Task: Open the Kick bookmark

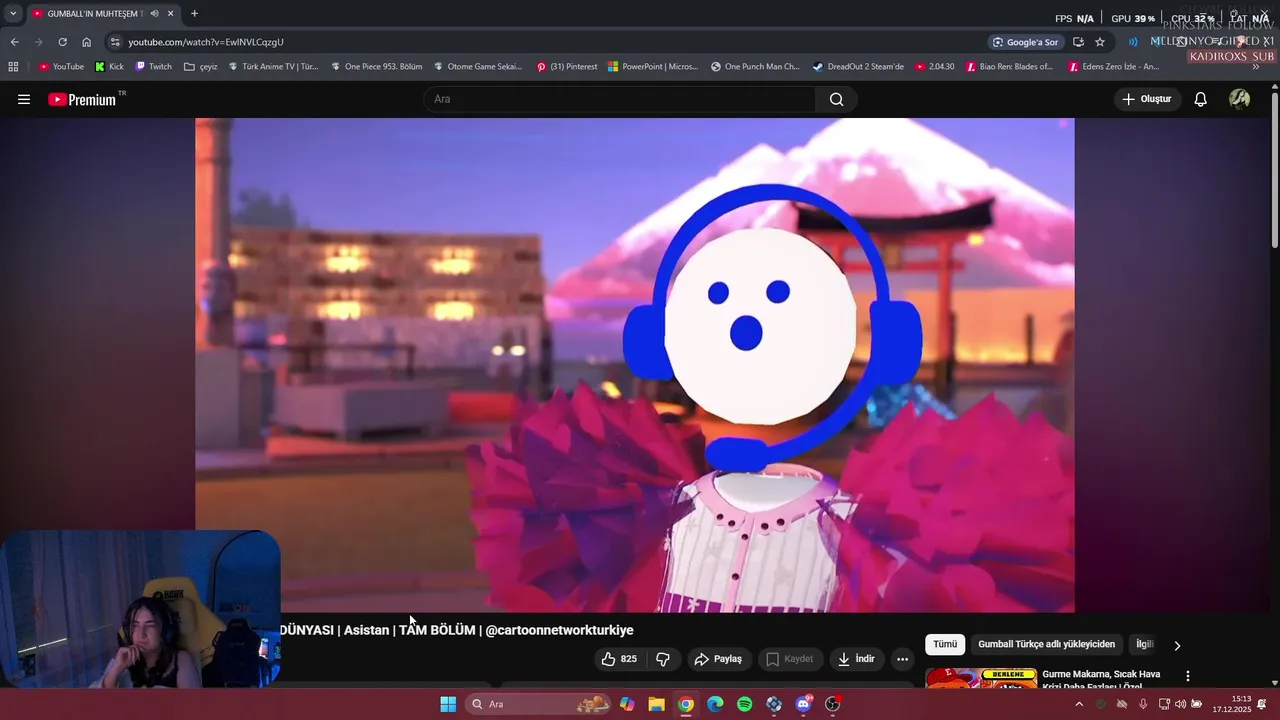Action: point(109,67)
